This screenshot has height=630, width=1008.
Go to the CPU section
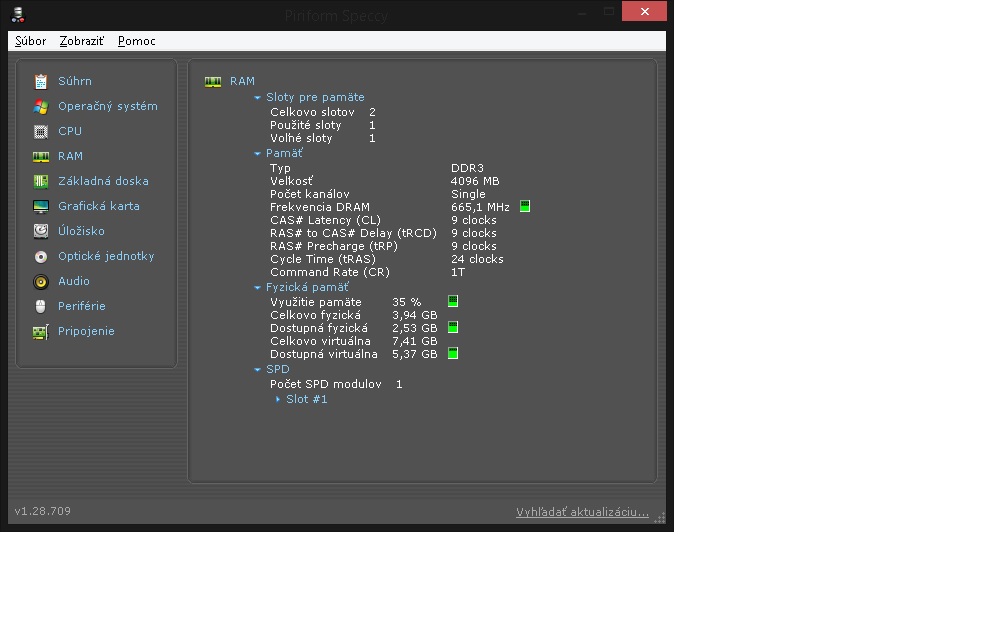pos(69,131)
